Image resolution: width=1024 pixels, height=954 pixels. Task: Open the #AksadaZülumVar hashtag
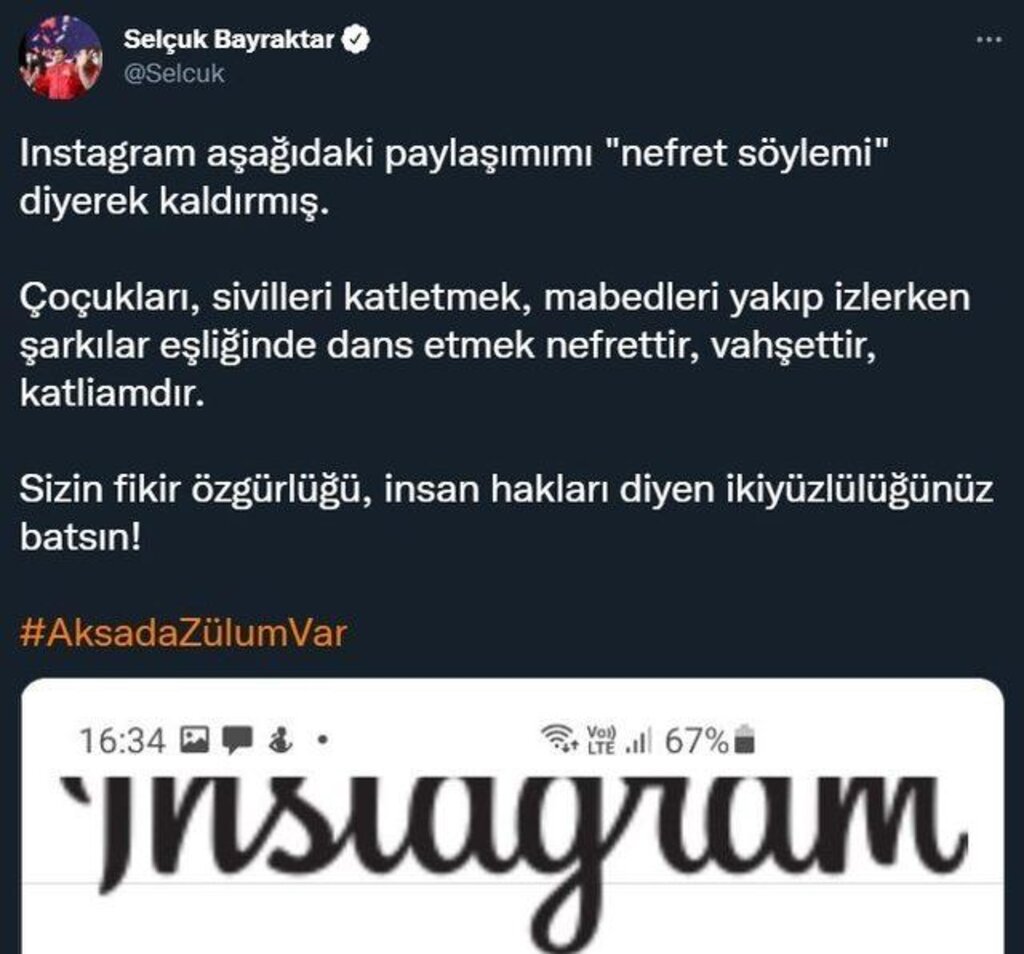(183, 633)
